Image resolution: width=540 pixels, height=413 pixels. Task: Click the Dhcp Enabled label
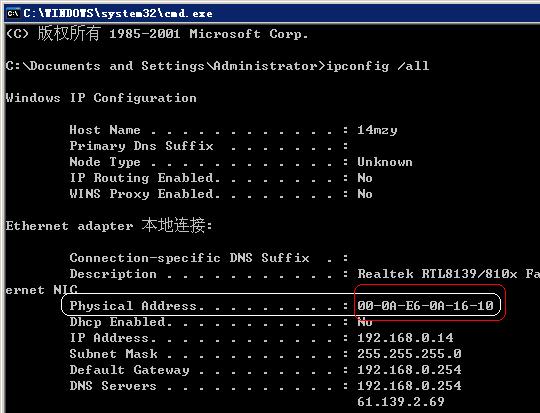coord(121,322)
